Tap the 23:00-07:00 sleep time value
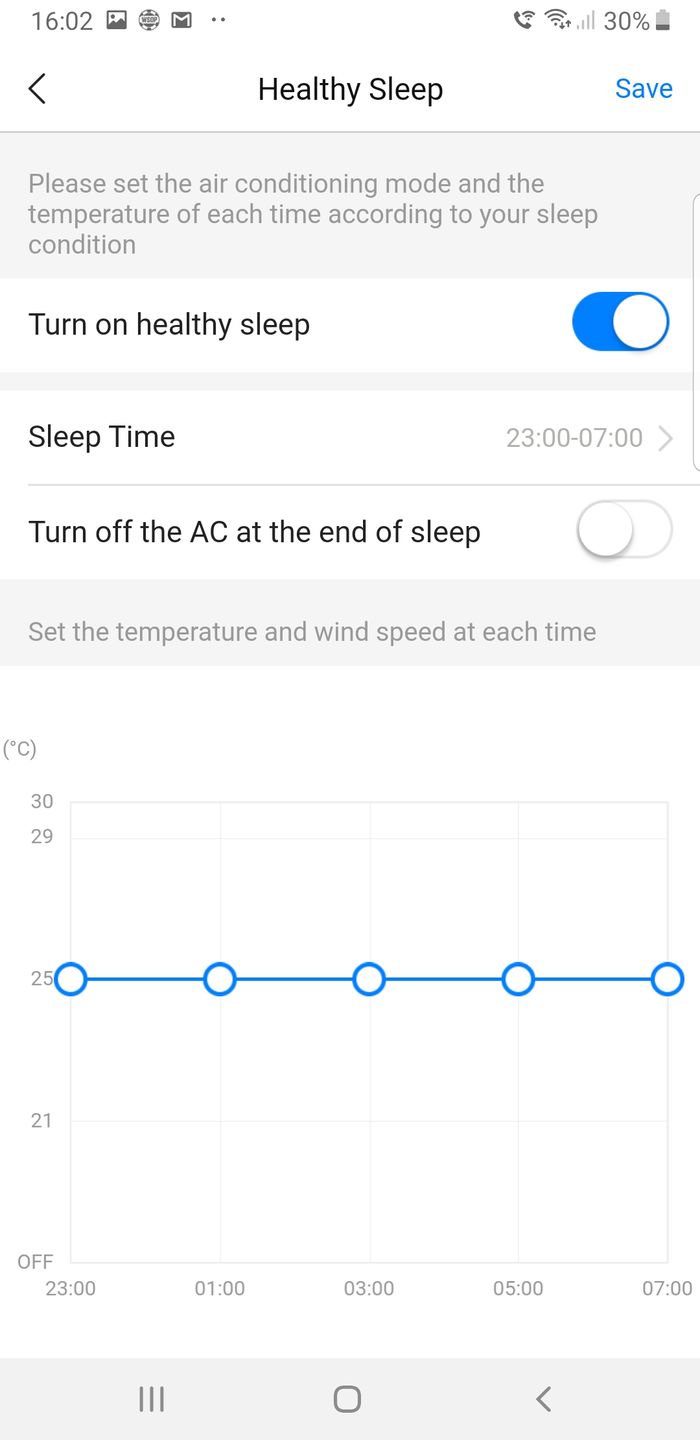Viewport: 700px width, 1440px height. point(574,438)
